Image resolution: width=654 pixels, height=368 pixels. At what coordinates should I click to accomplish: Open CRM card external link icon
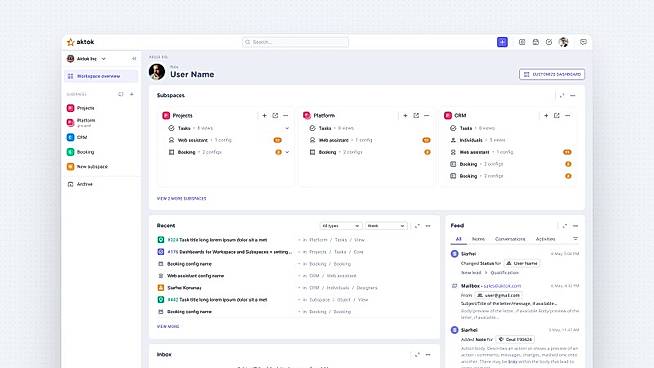[x=557, y=116]
